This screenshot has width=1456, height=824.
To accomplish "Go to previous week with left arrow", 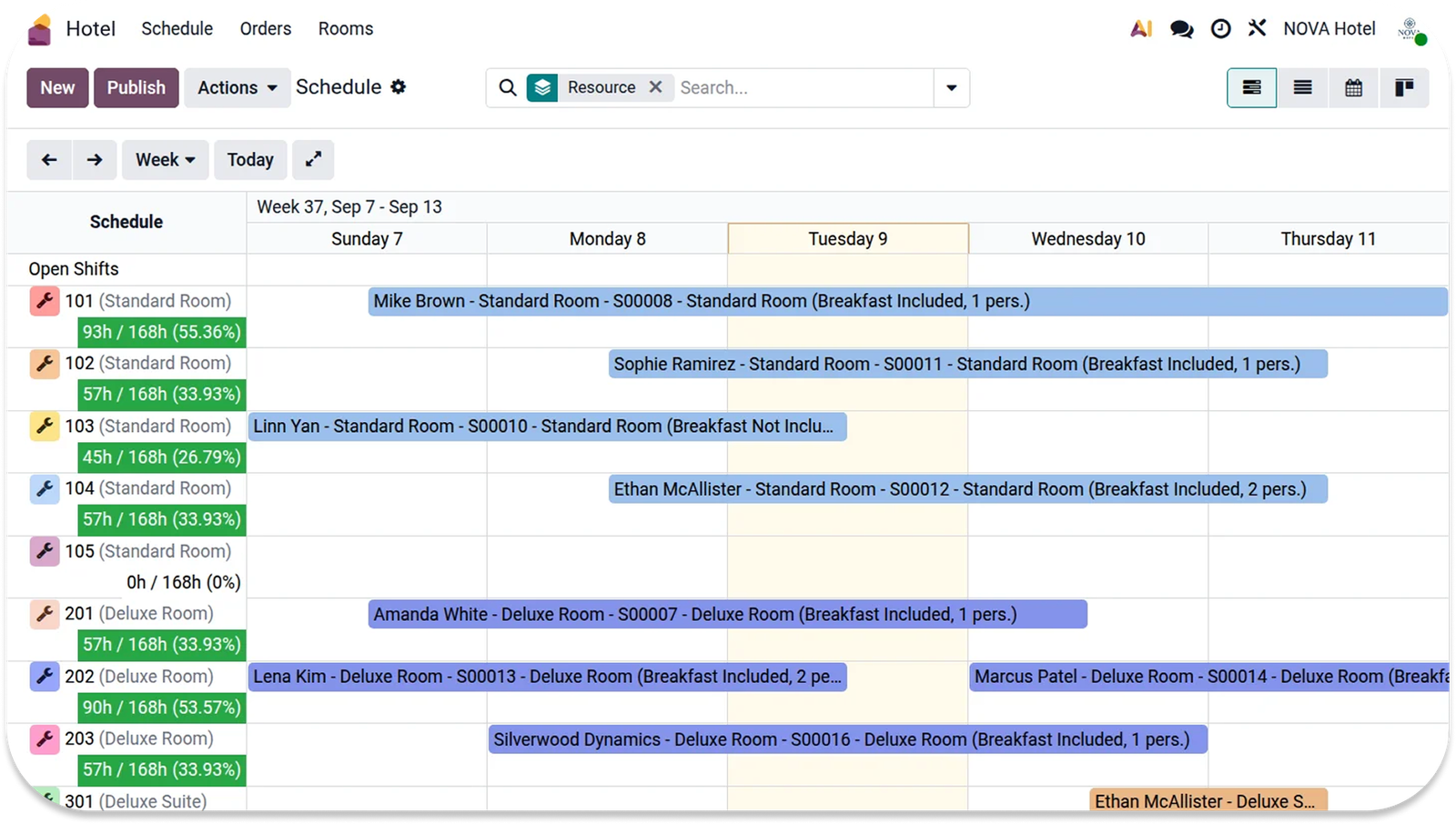I will (49, 160).
